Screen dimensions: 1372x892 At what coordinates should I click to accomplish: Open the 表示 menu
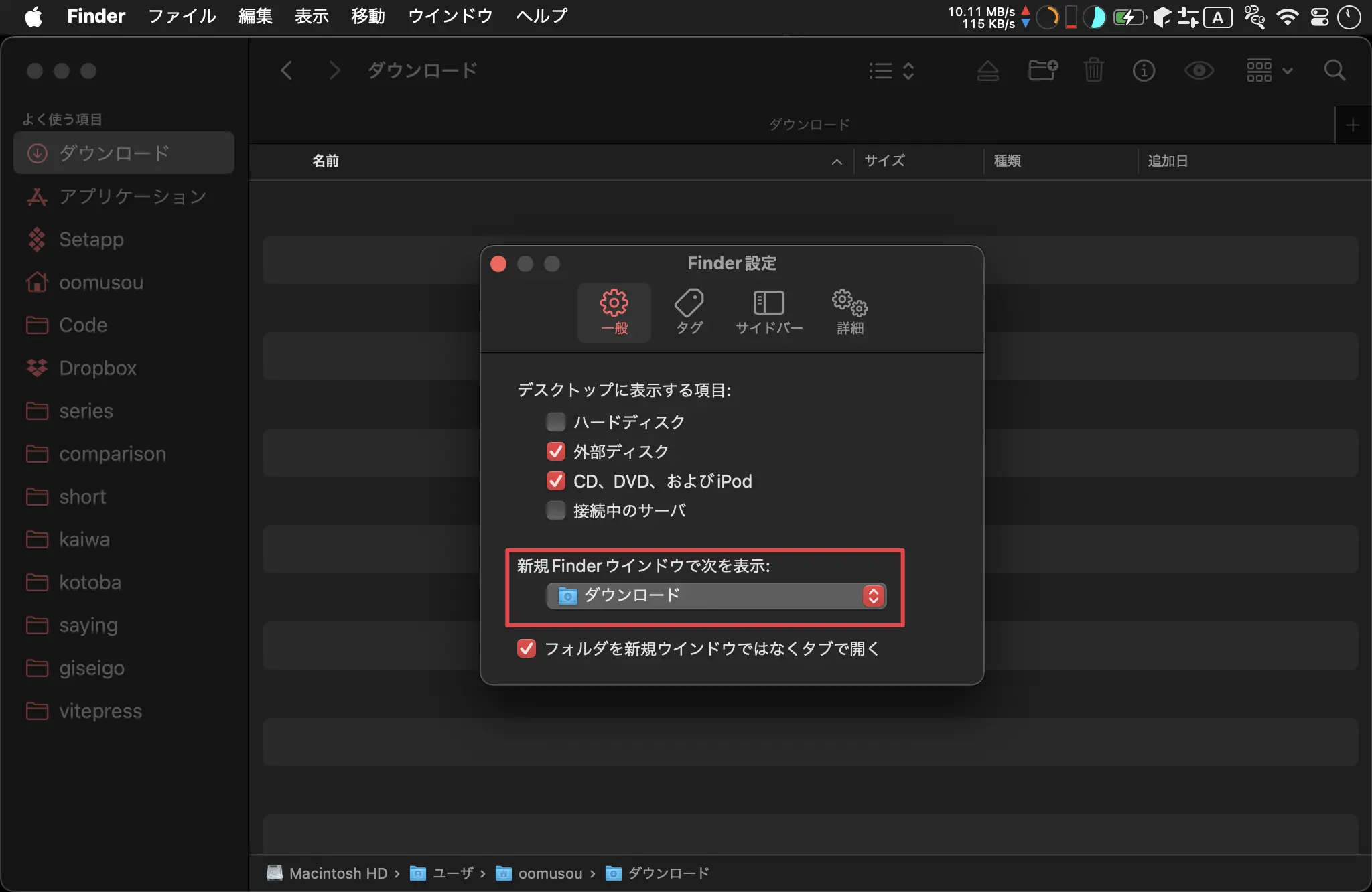coord(312,17)
